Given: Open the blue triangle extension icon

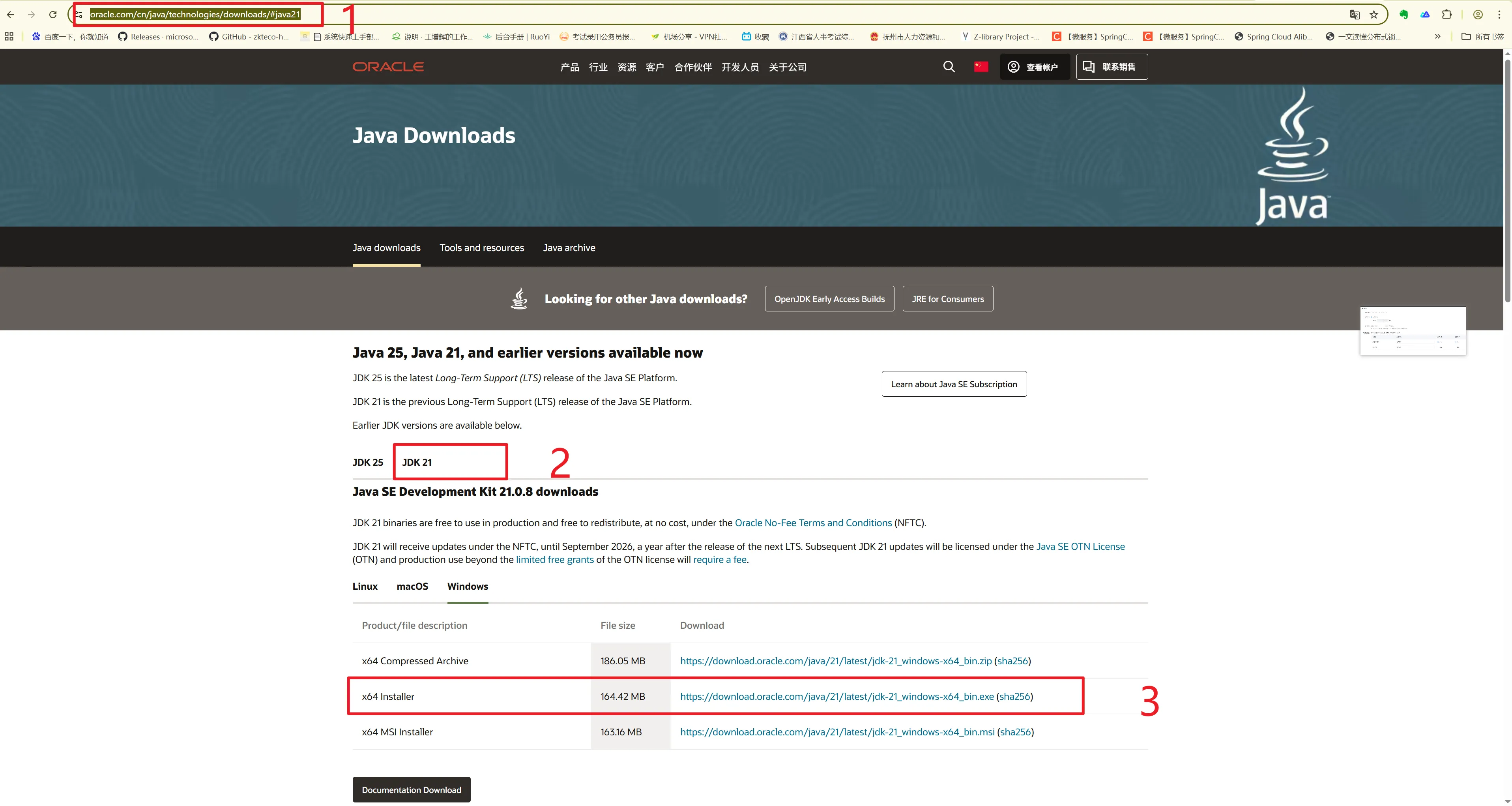Looking at the screenshot, I should [x=1425, y=14].
